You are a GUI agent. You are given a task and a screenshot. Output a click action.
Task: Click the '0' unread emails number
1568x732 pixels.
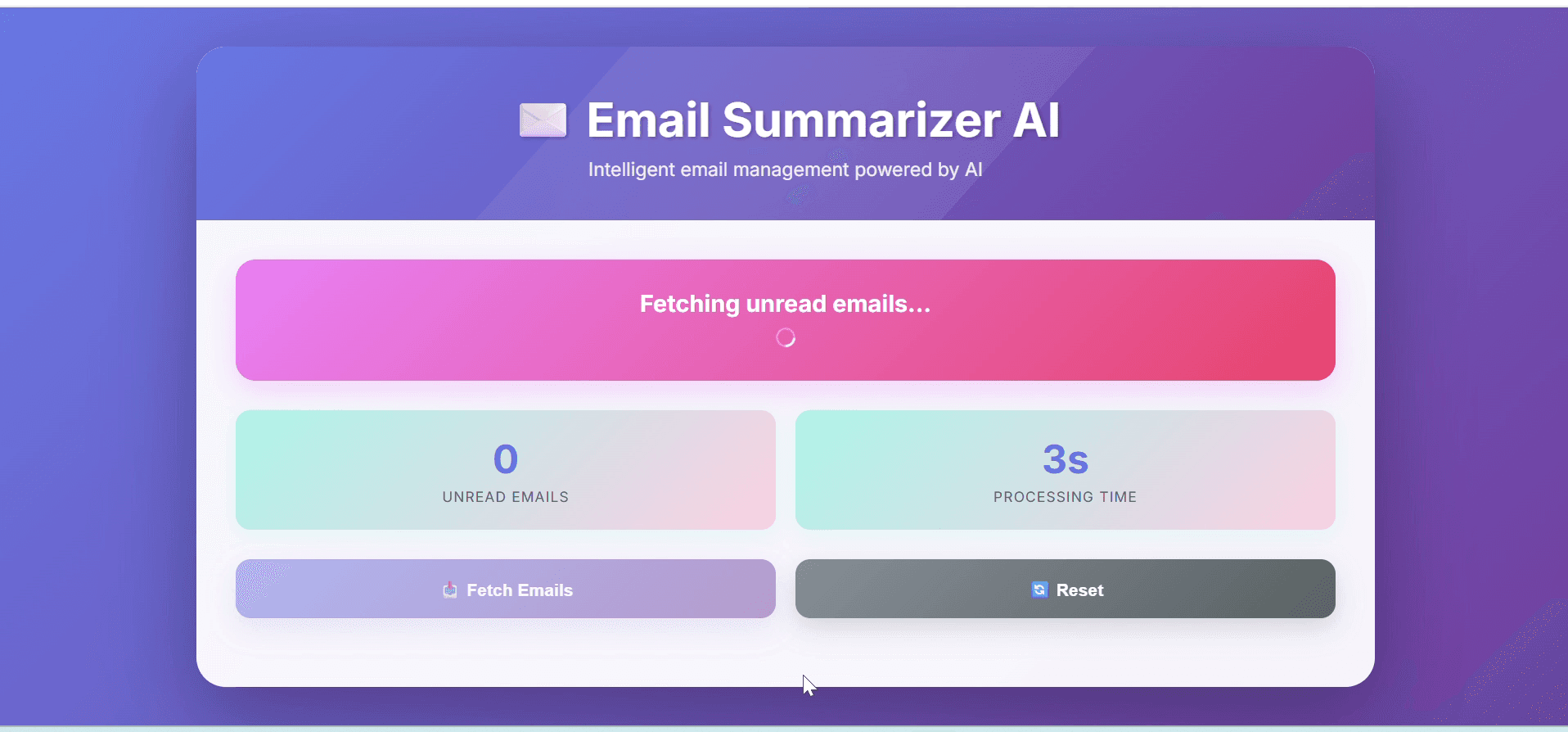coord(505,459)
